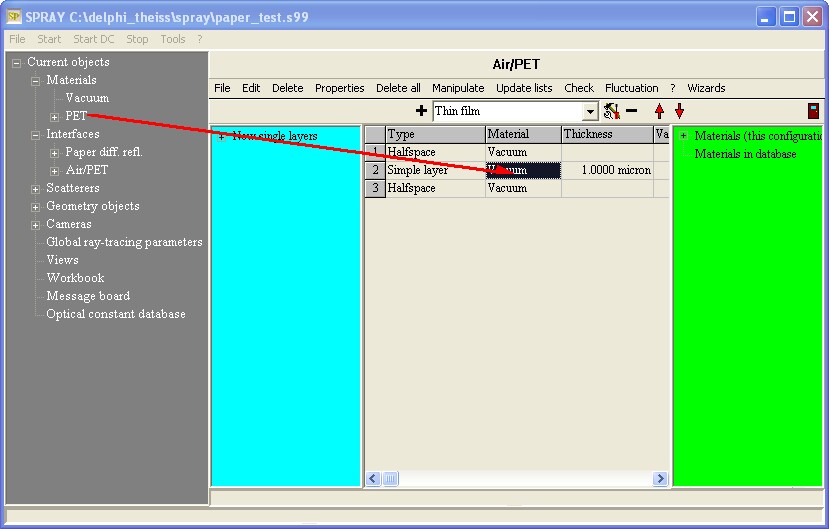The image size is (829, 529).
Task: Click the red up arrow icon
Action: [659, 111]
